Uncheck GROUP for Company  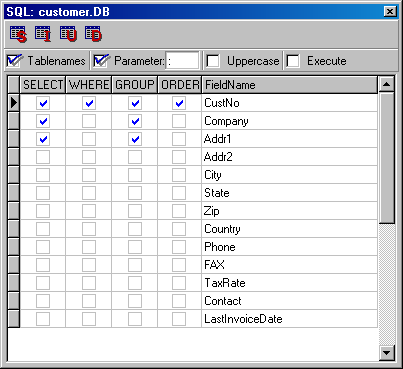point(135,121)
